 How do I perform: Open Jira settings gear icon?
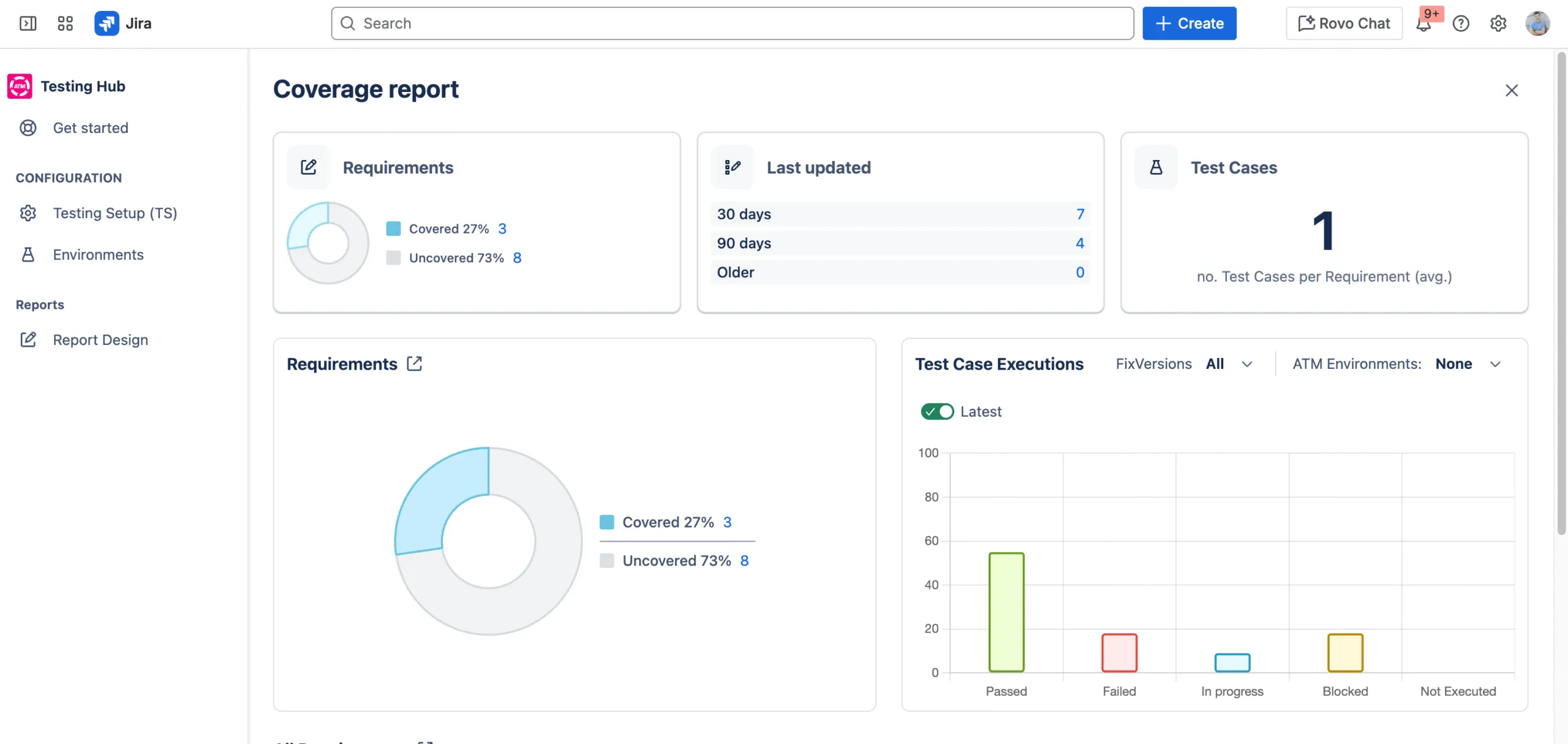coord(1499,23)
